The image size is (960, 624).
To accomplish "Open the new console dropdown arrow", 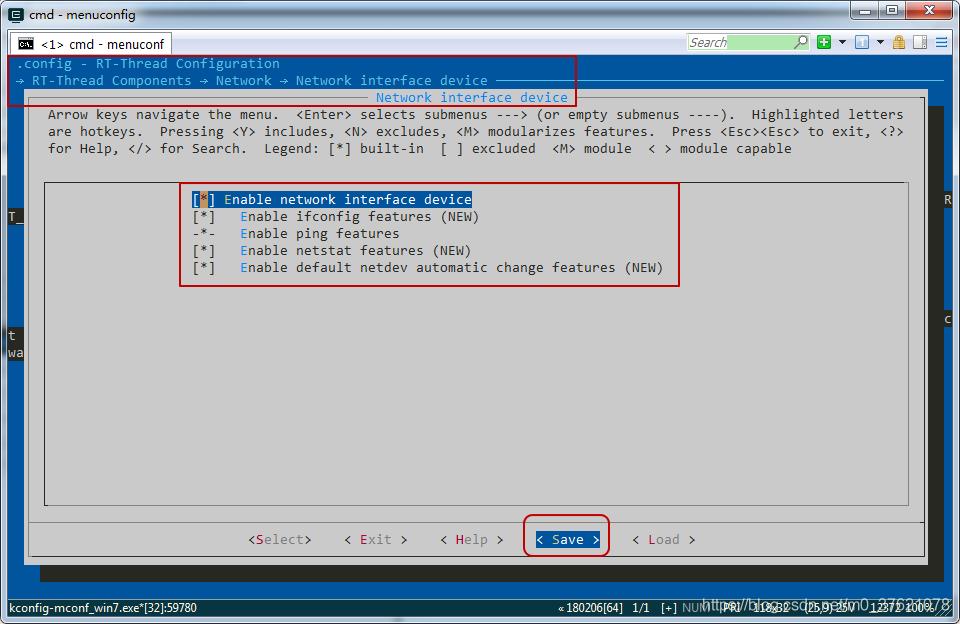I will pos(842,42).
